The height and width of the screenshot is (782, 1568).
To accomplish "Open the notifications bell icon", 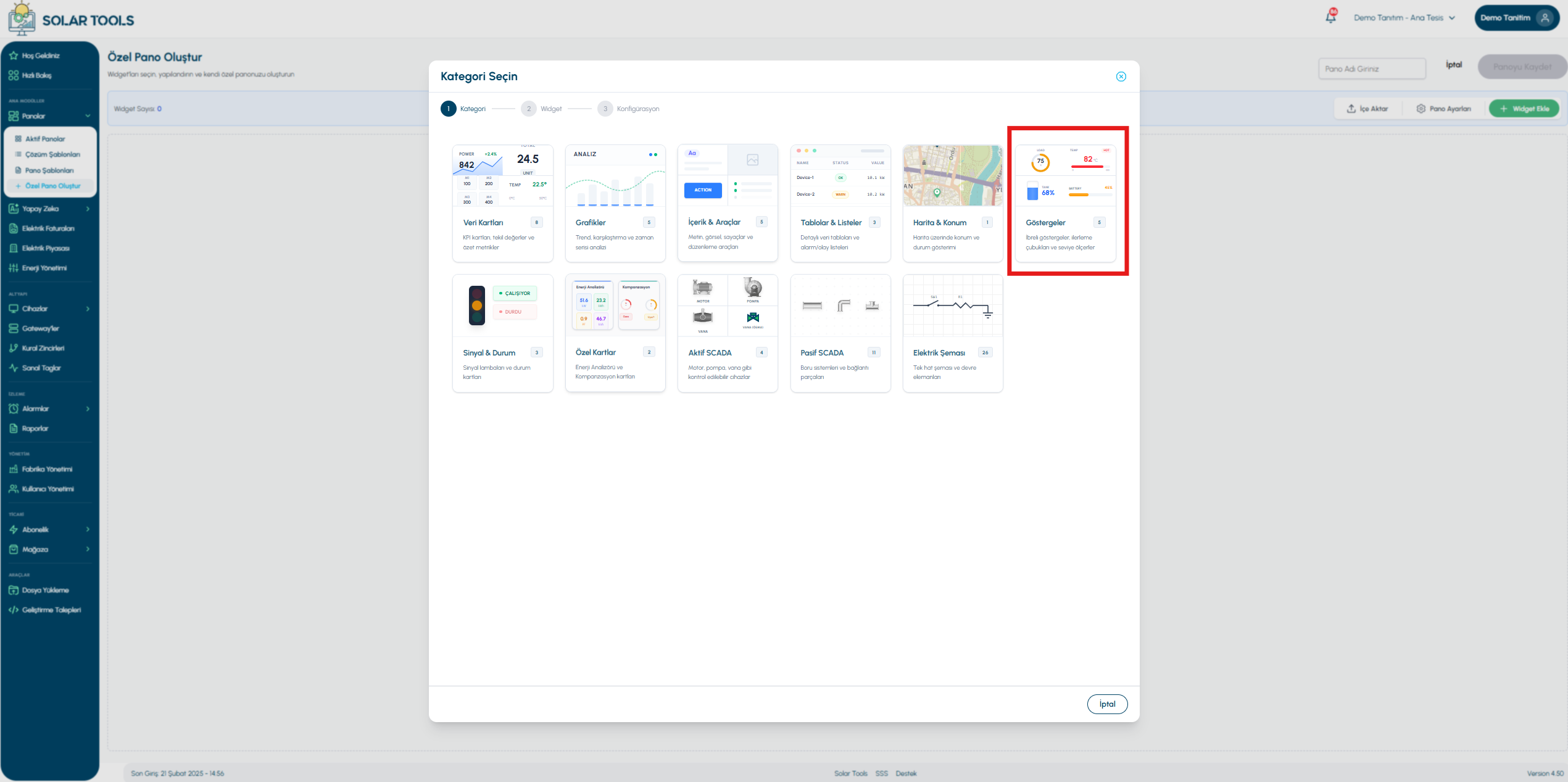I will [1330, 17].
